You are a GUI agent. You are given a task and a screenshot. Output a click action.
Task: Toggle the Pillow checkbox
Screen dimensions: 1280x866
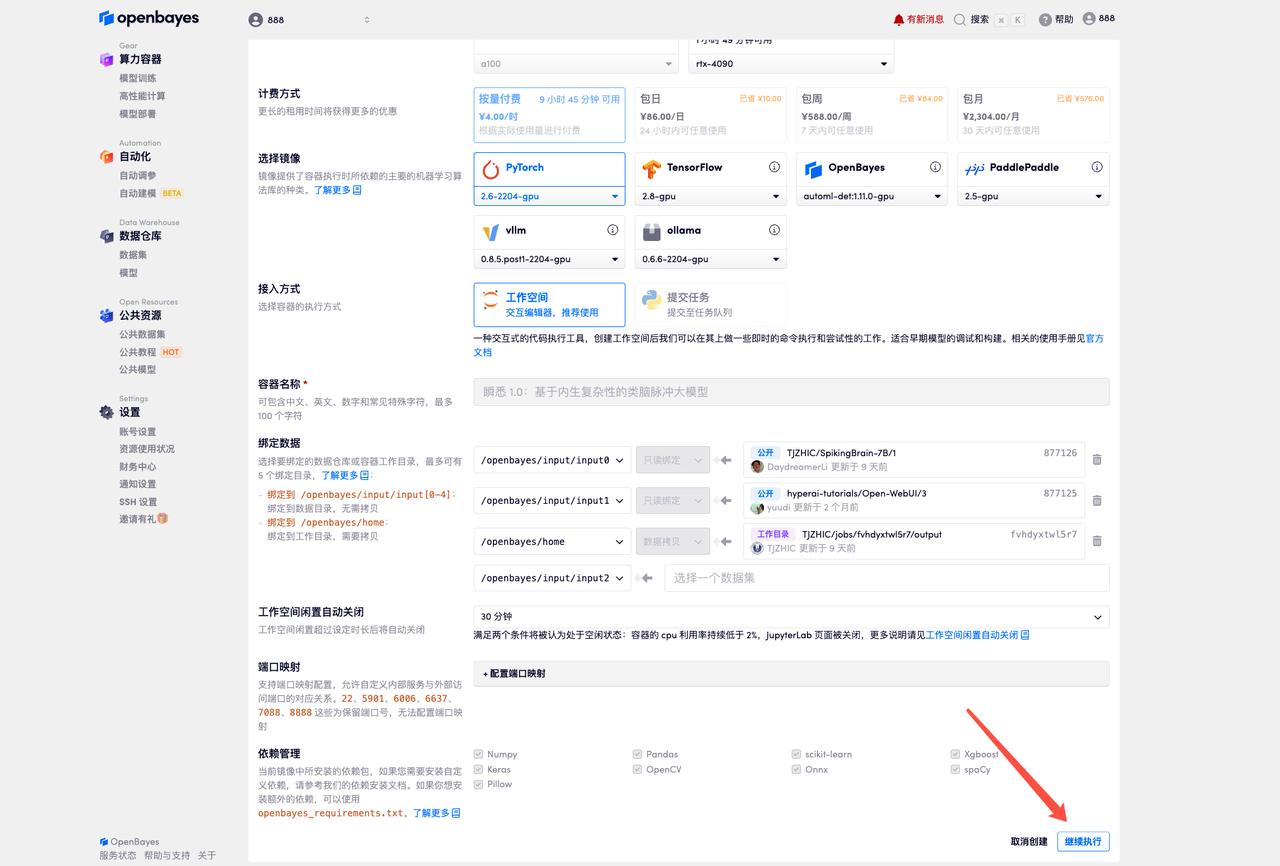478,784
